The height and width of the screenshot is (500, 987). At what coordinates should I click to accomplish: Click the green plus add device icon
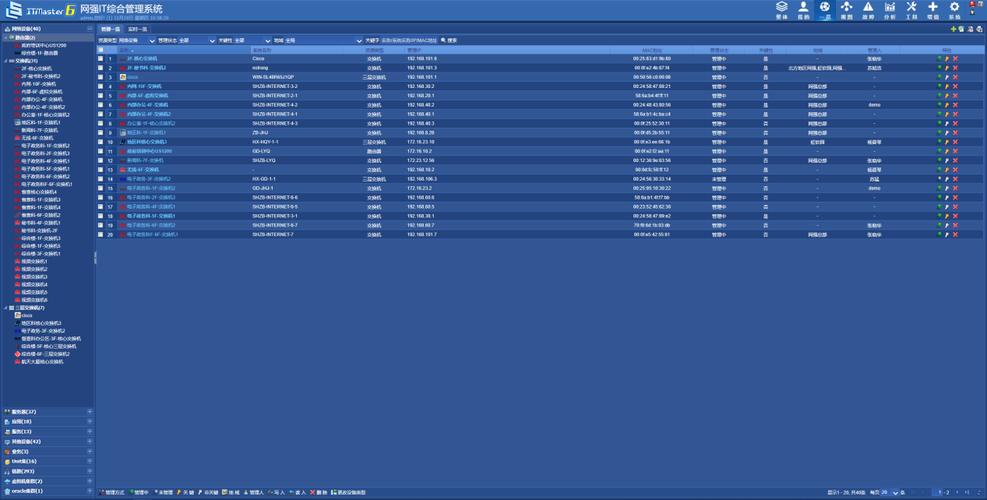click(x=952, y=30)
